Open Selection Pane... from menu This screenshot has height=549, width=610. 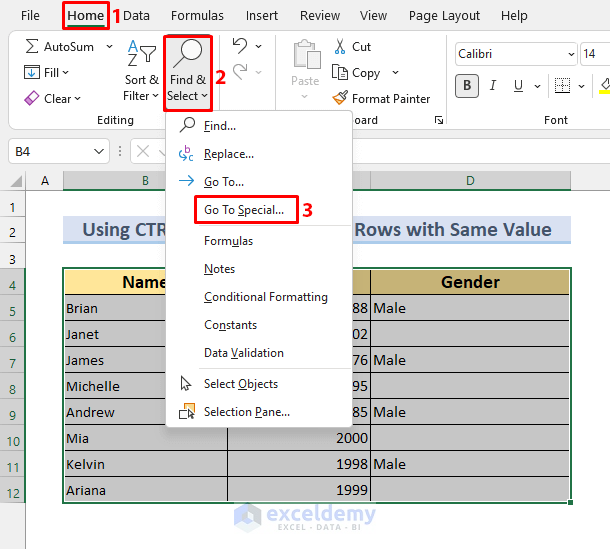click(x=259, y=412)
